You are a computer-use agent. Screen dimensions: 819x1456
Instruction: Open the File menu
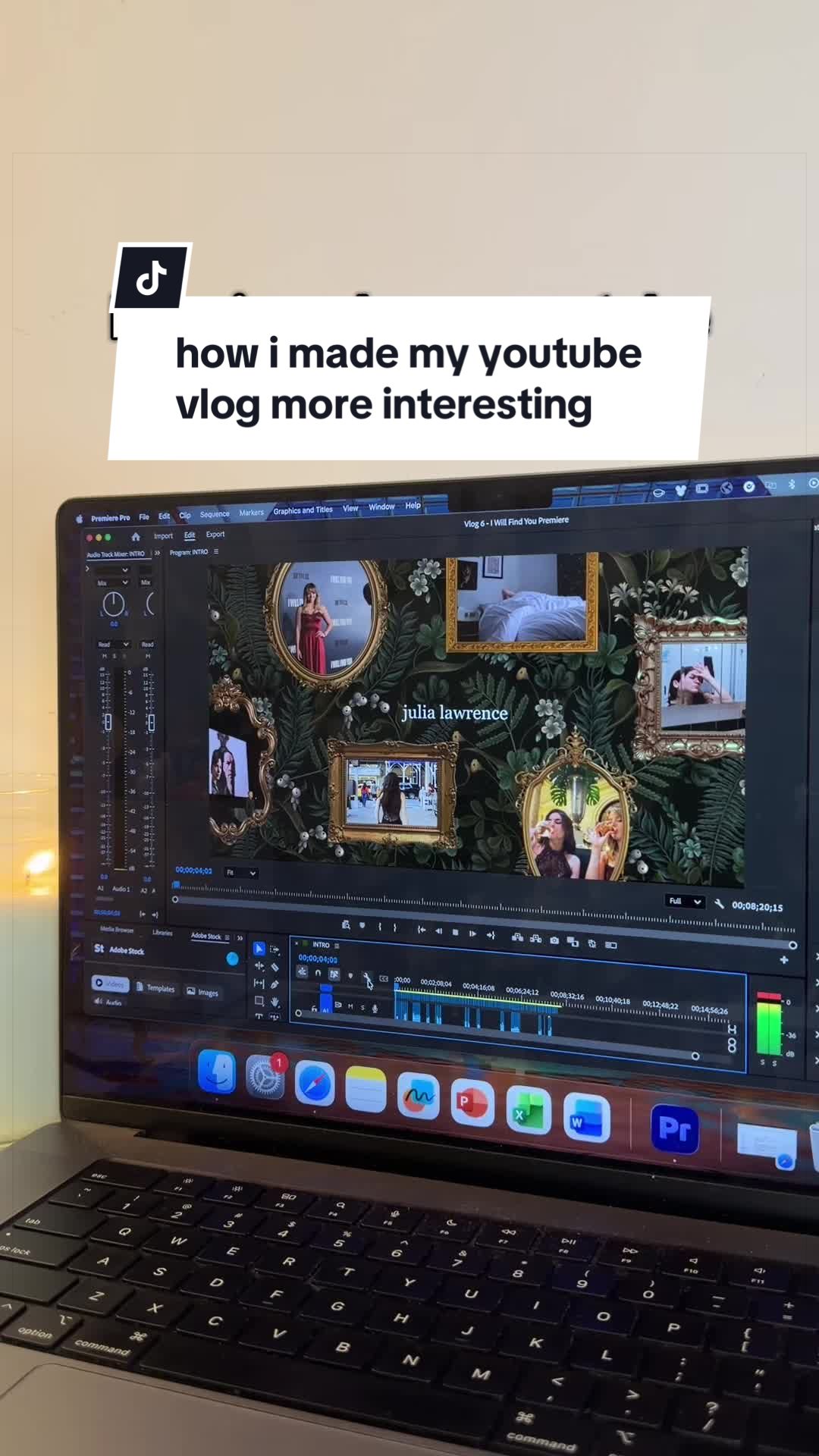click(144, 517)
